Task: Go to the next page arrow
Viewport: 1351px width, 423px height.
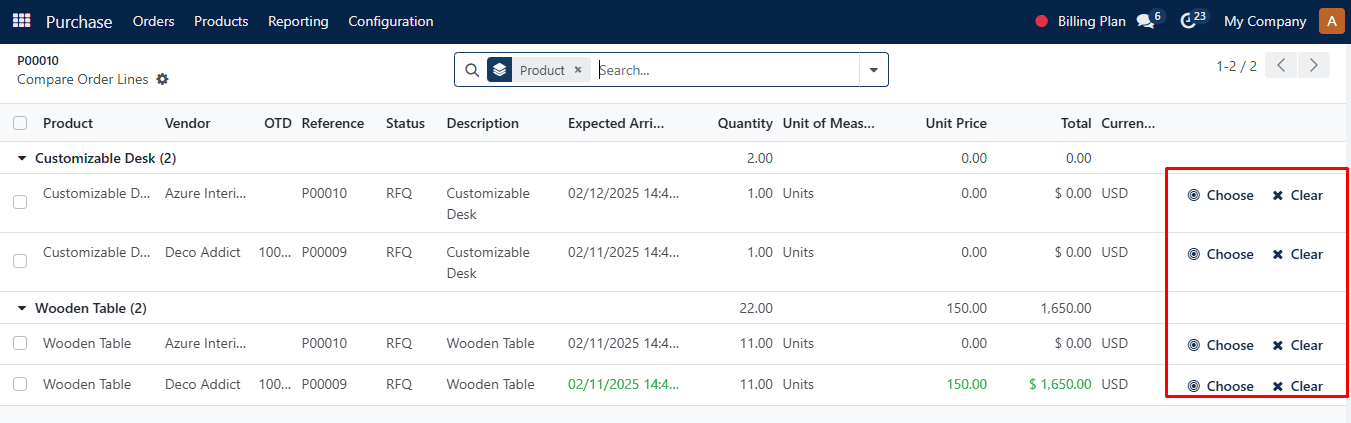Action: [x=1314, y=66]
